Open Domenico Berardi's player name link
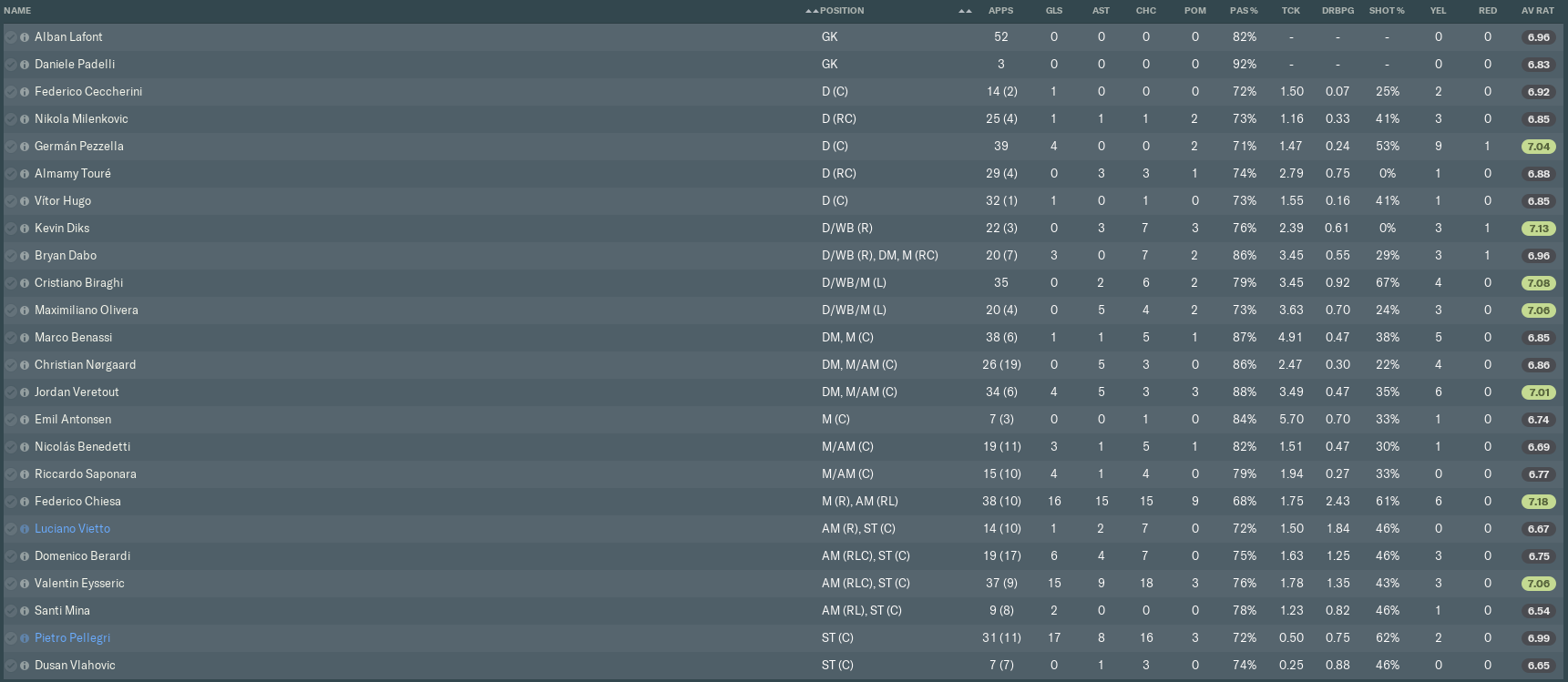Screen dimensions: 1568x682 point(82,556)
